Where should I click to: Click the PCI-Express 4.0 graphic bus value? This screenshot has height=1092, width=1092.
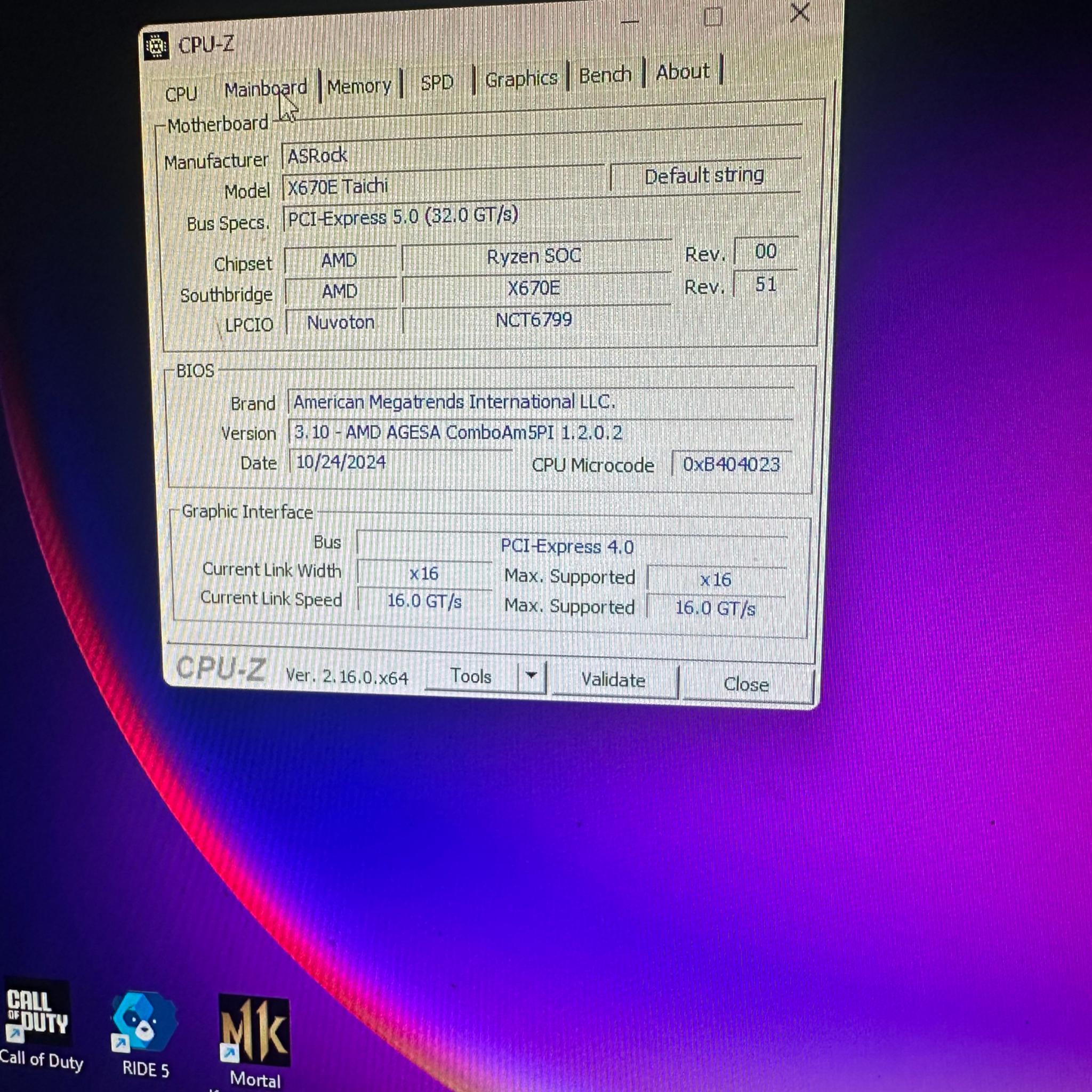pyautogui.click(x=571, y=546)
